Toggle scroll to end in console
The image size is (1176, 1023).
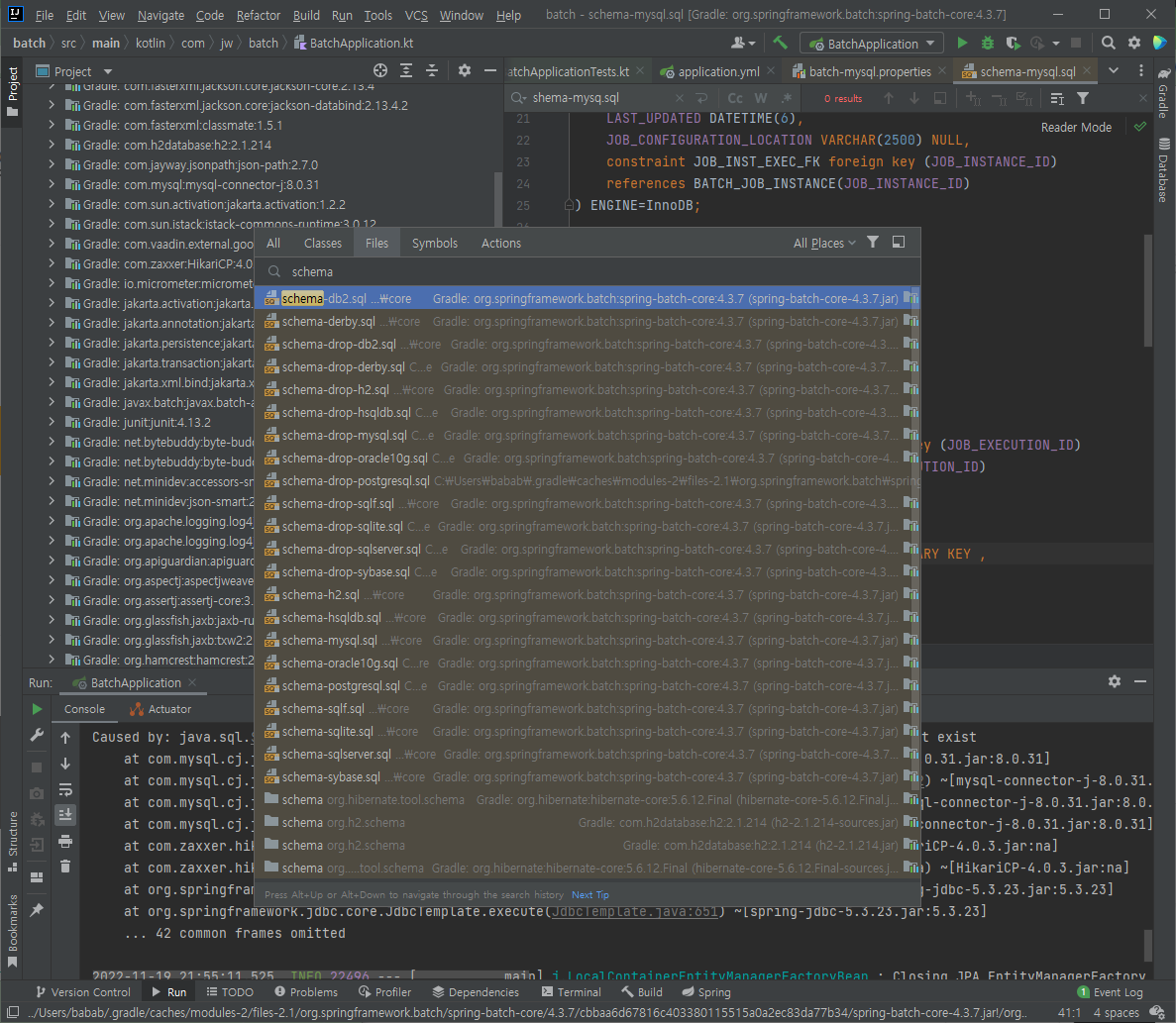point(65,815)
